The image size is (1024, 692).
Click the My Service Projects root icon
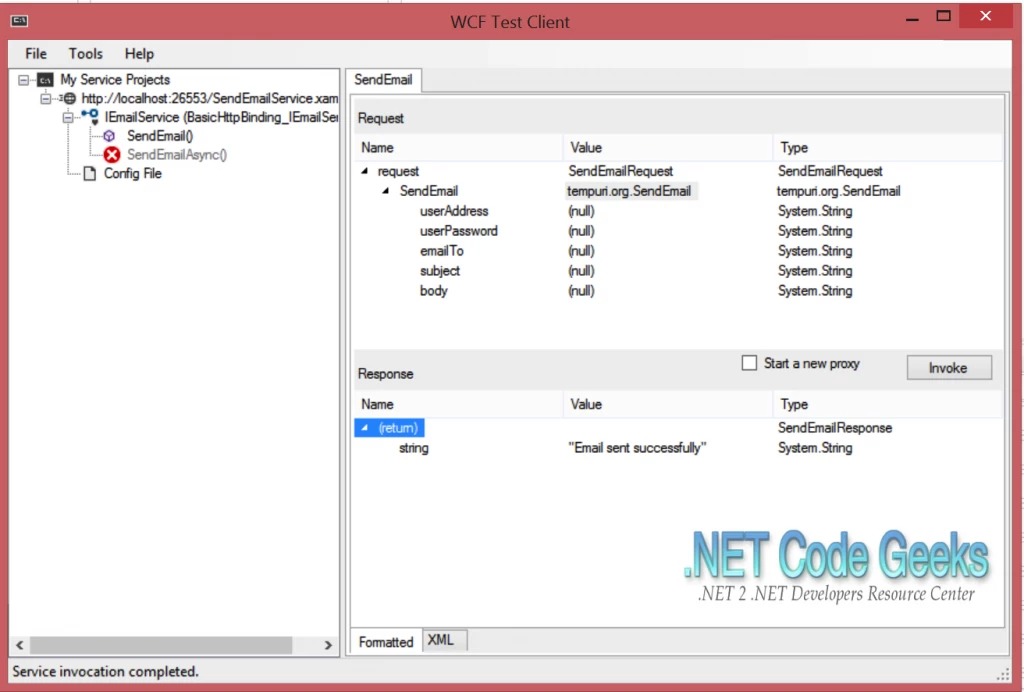pos(47,79)
